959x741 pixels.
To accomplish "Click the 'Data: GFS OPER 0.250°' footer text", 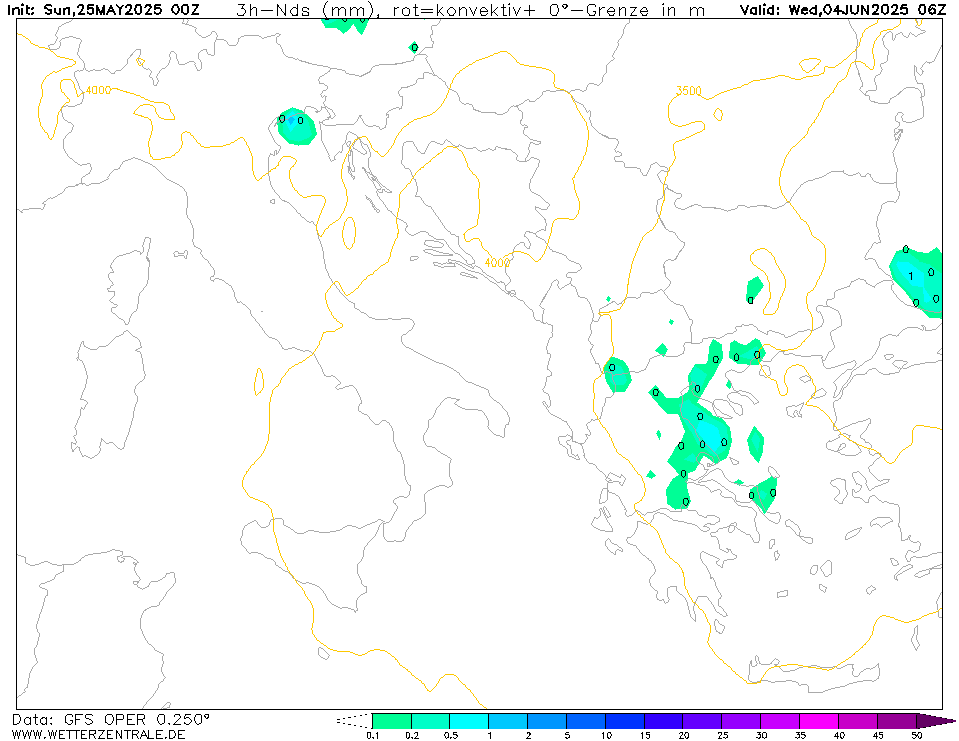I will point(111,720).
